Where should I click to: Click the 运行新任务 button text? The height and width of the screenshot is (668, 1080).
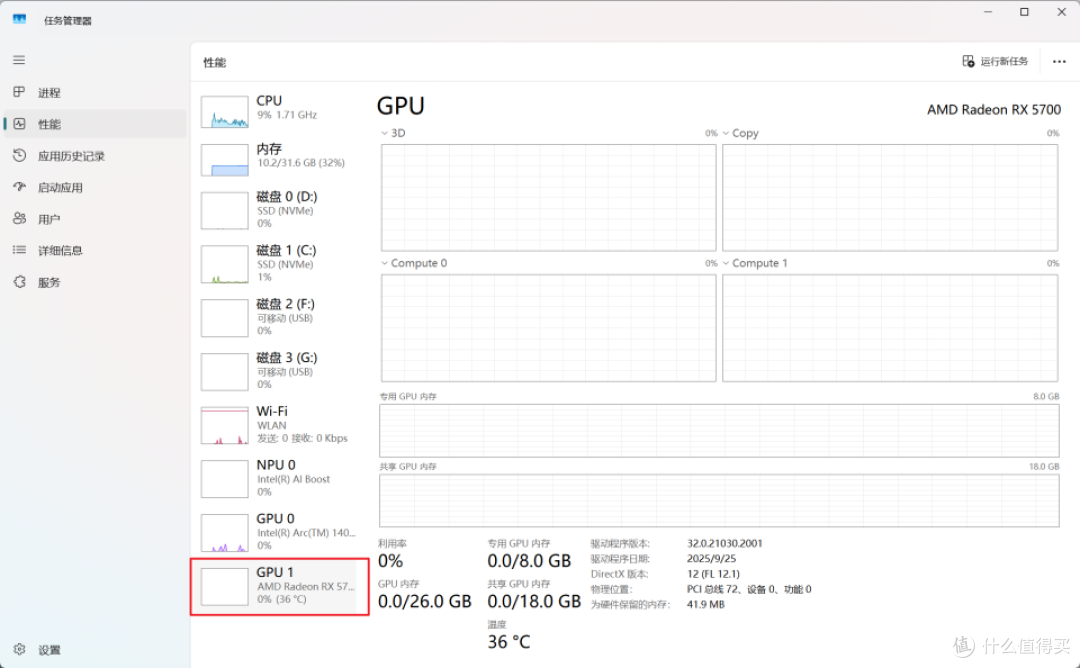tap(1004, 61)
